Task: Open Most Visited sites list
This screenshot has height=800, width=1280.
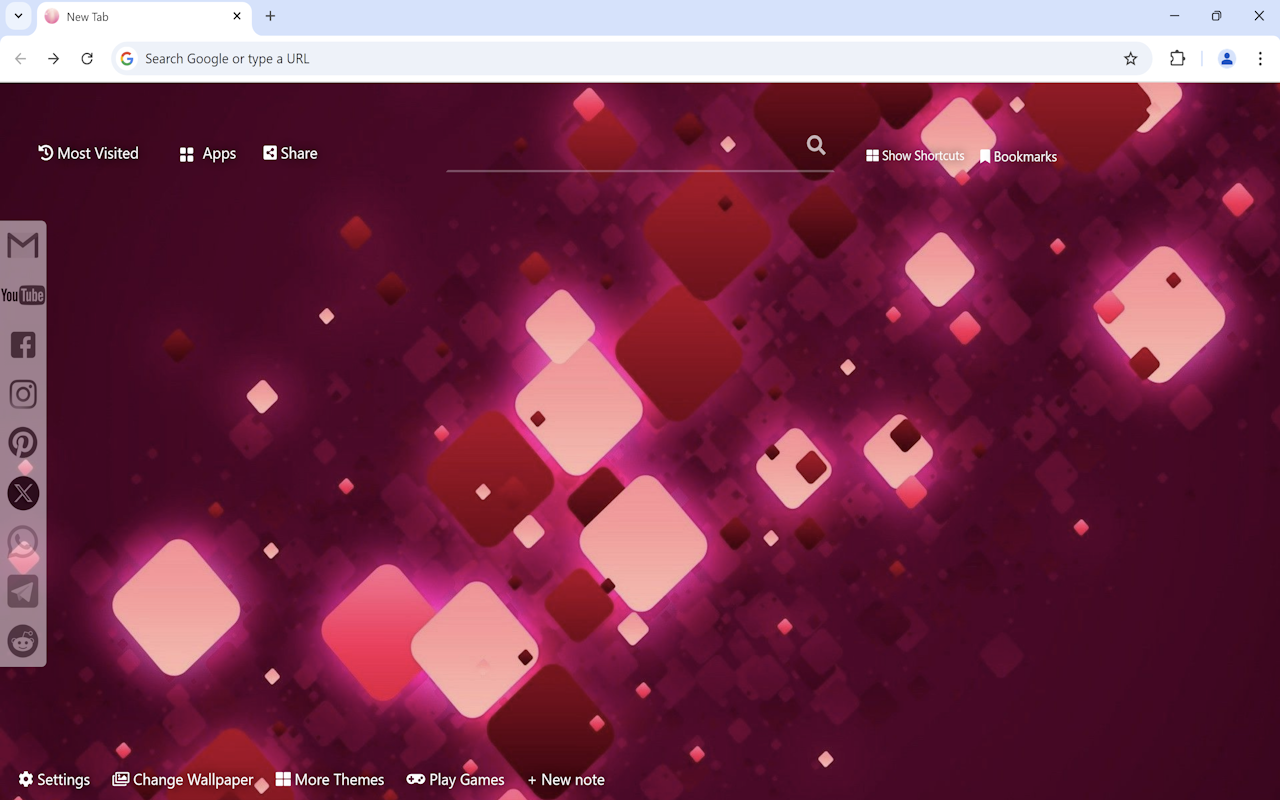Action: coord(88,153)
